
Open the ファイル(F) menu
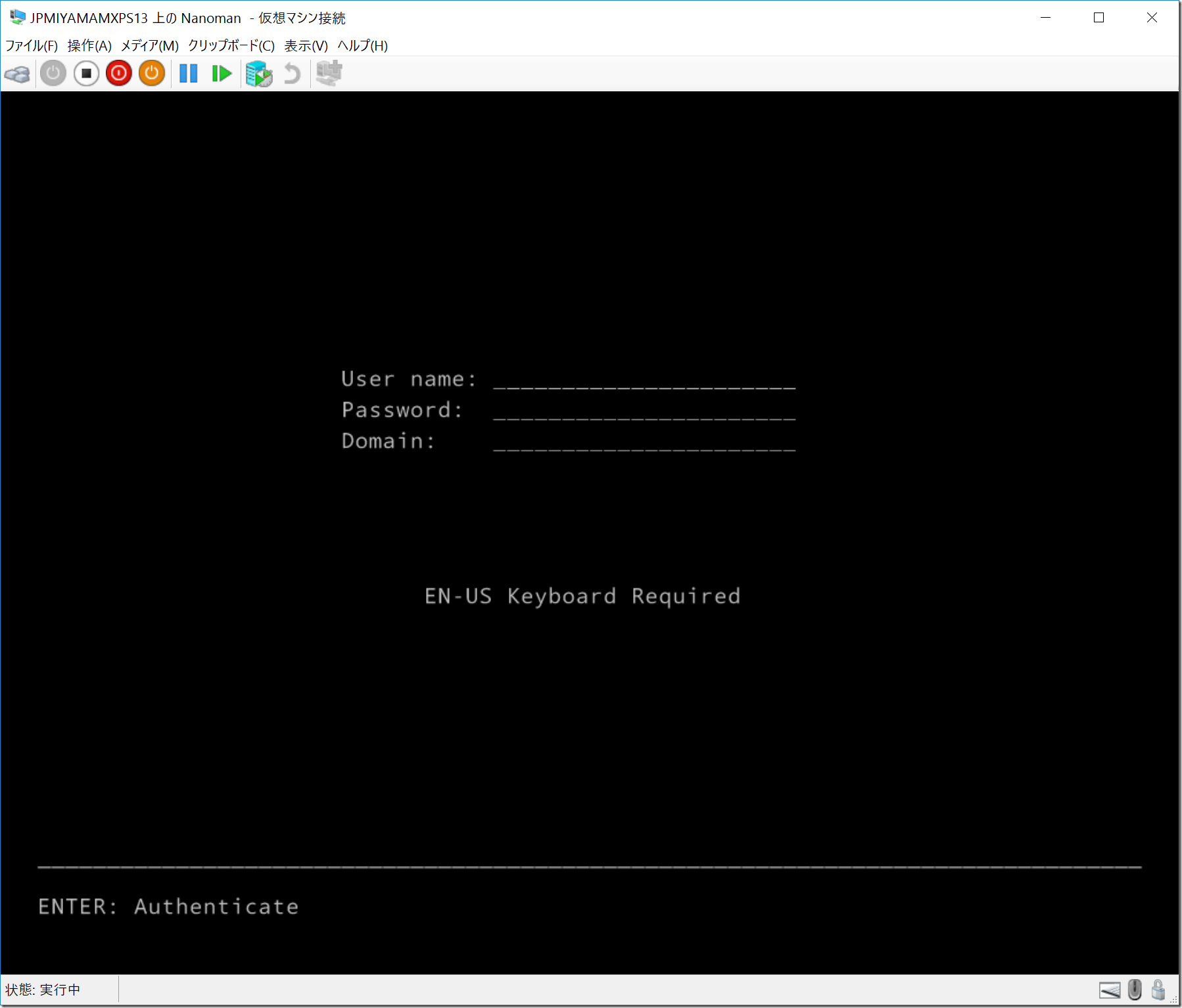[32, 45]
